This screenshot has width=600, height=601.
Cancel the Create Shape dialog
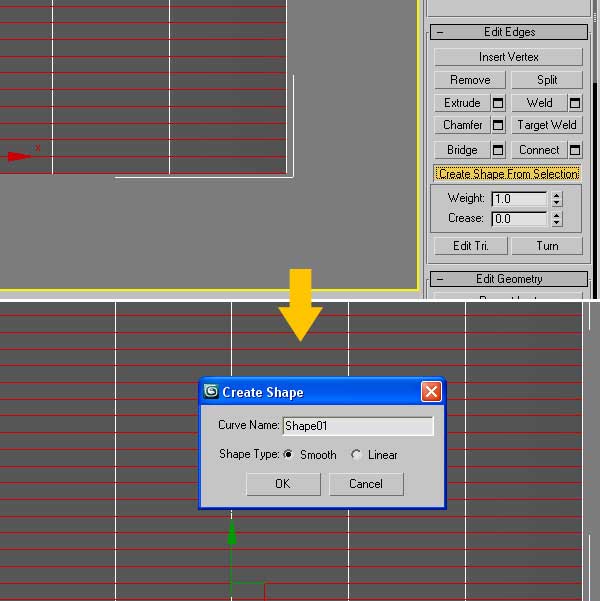click(x=366, y=484)
